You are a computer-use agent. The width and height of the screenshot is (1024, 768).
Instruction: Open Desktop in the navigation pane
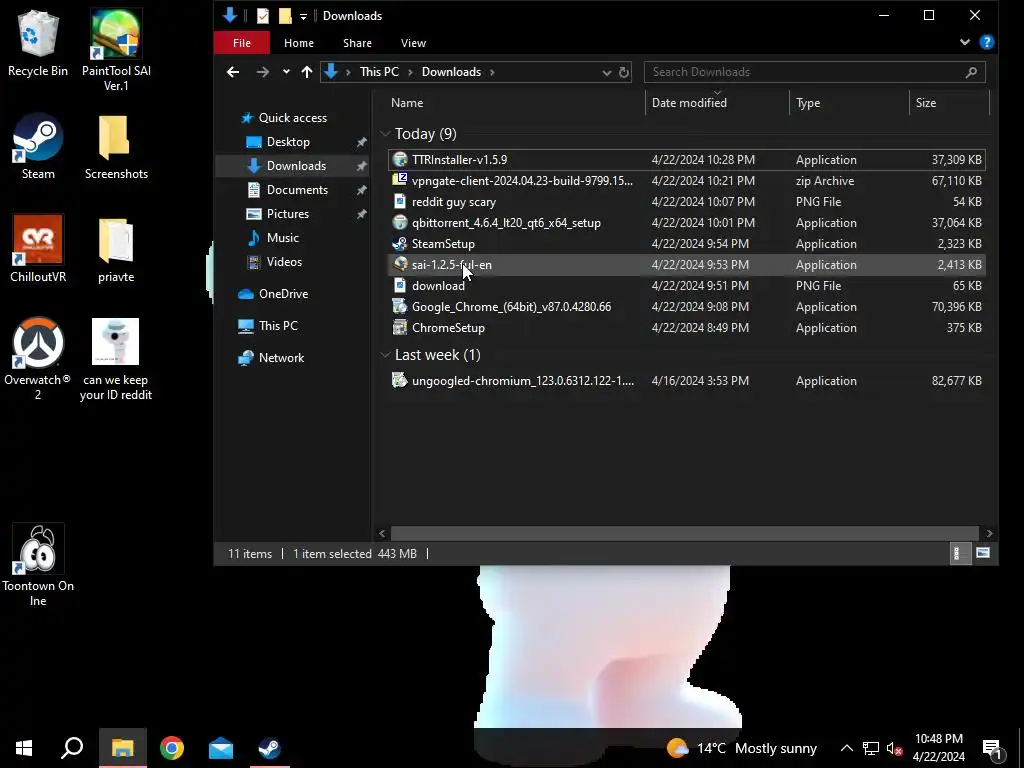pos(287,142)
